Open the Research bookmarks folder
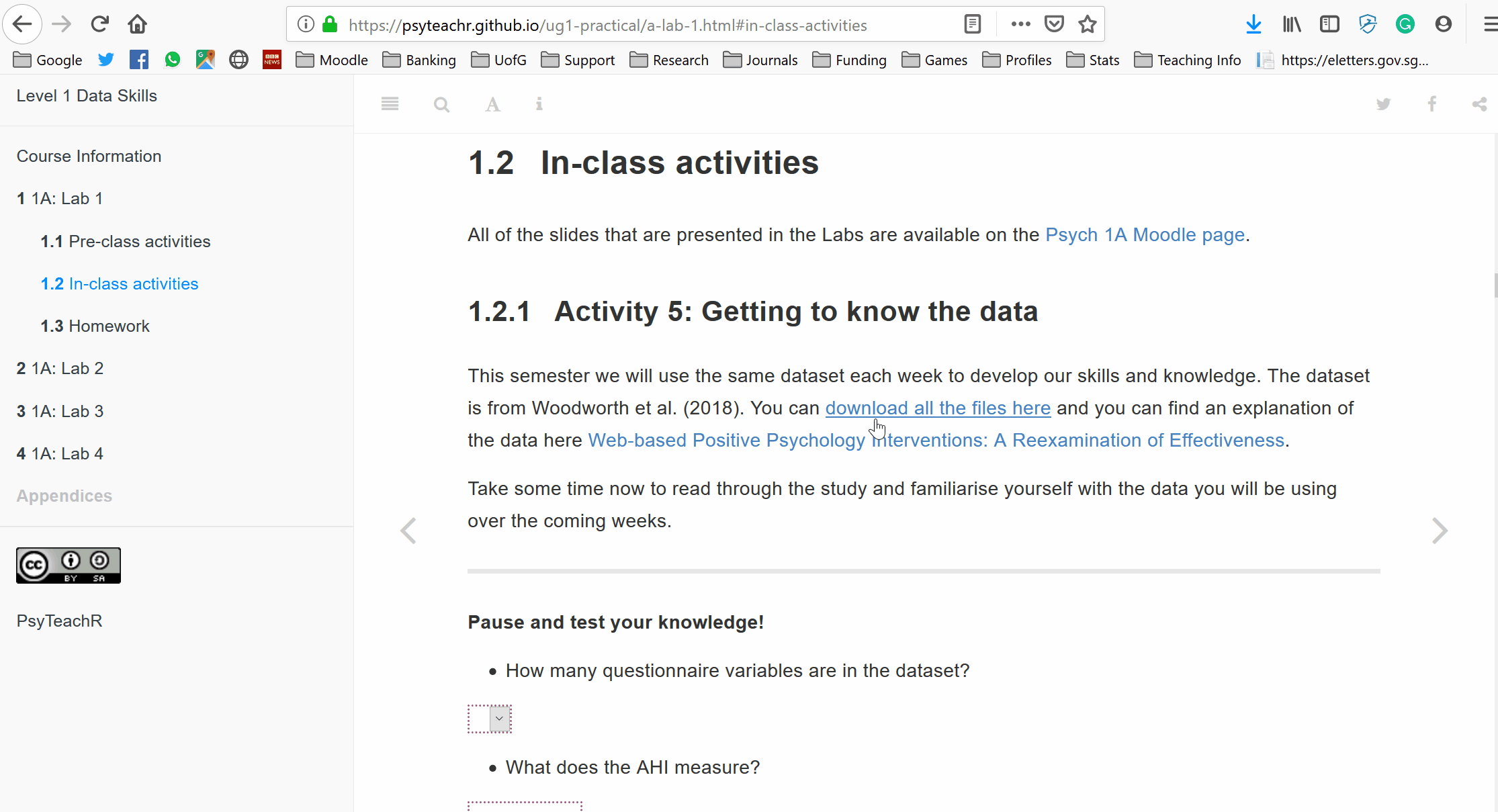Screen dimensions: 1498x812 (x=669, y=60)
